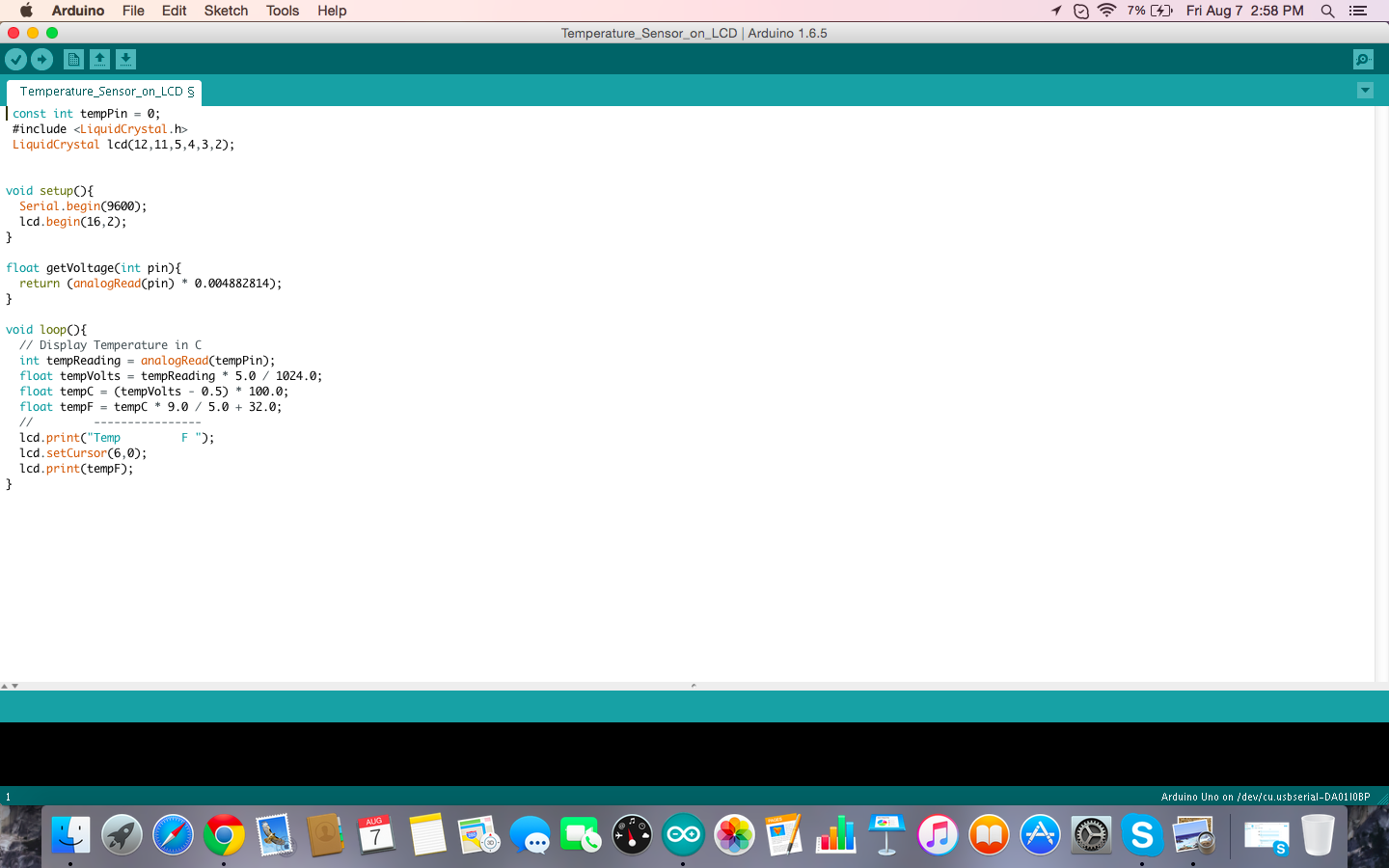Upload the sketch using the arrow icon
The height and width of the screenshot is (868, 1389).
click(x=41, y=59)
